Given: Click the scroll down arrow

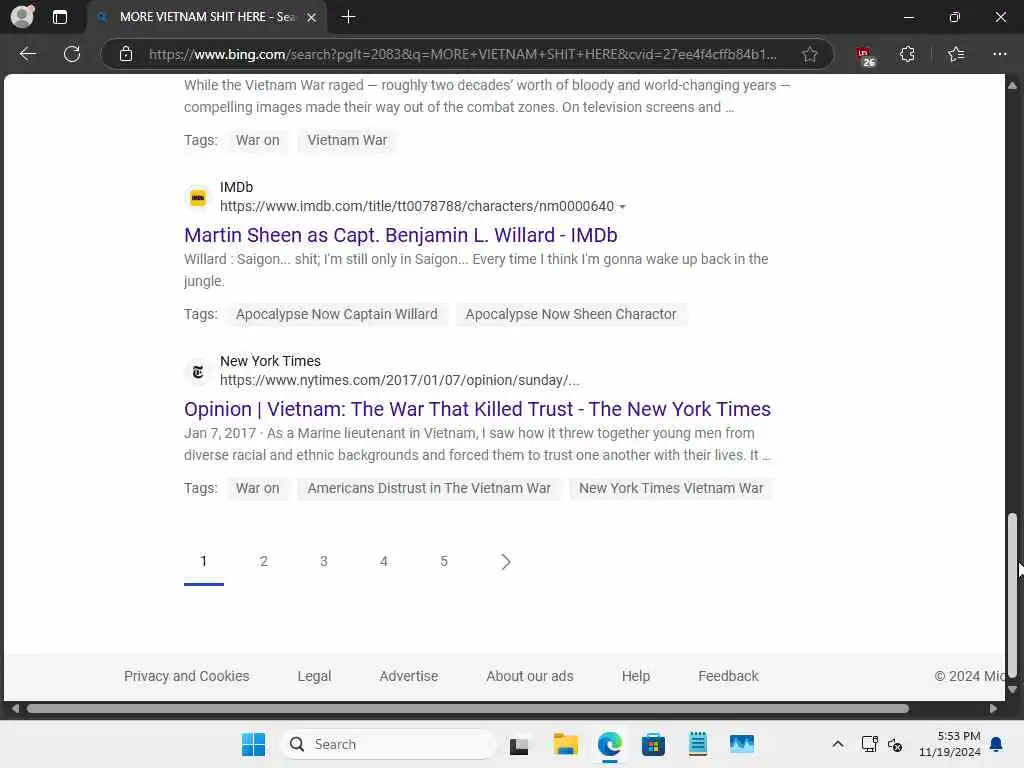Looking at the screenshot, I should point(1012,690).
